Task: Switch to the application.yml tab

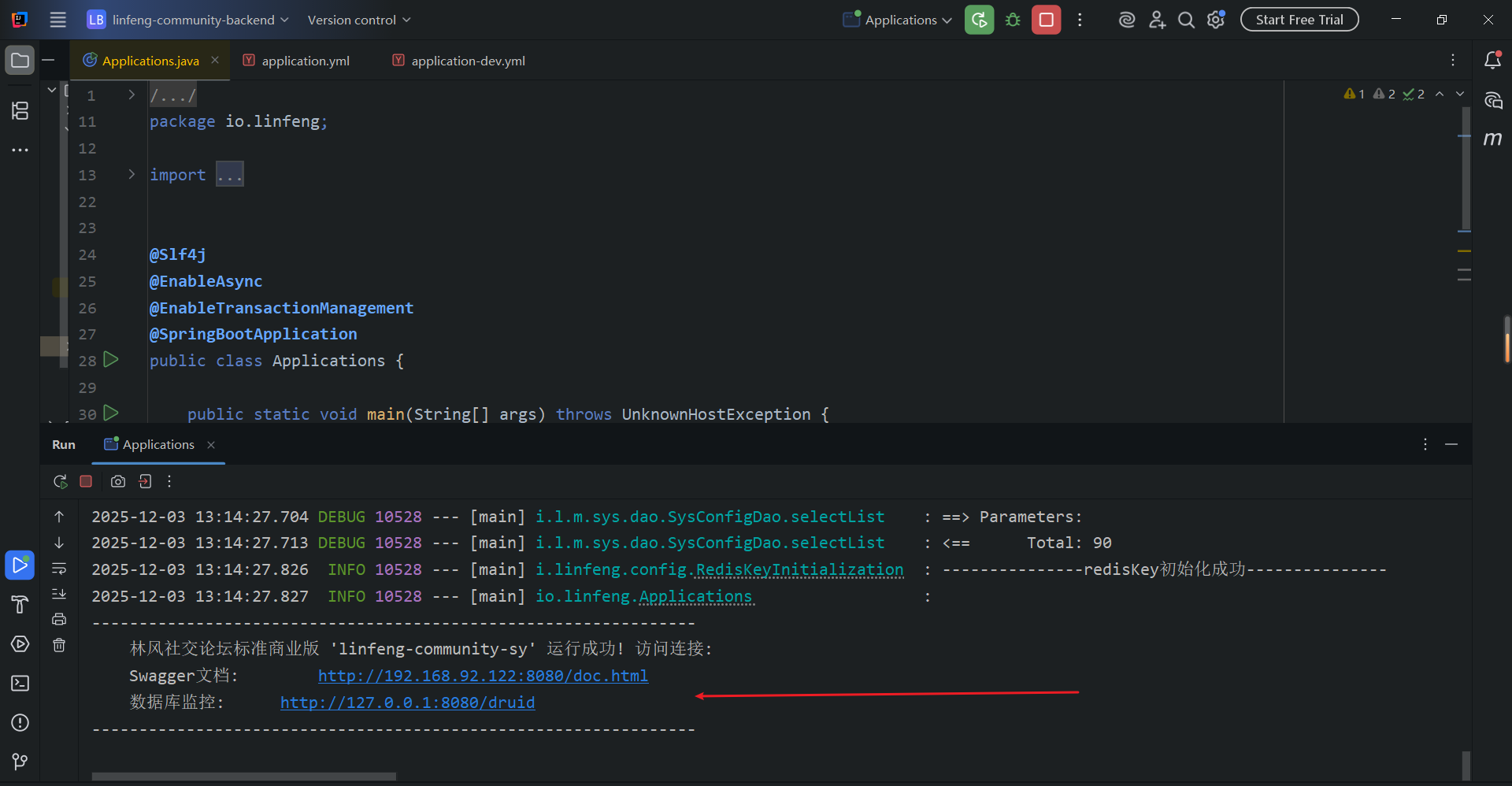Action: 305,61
